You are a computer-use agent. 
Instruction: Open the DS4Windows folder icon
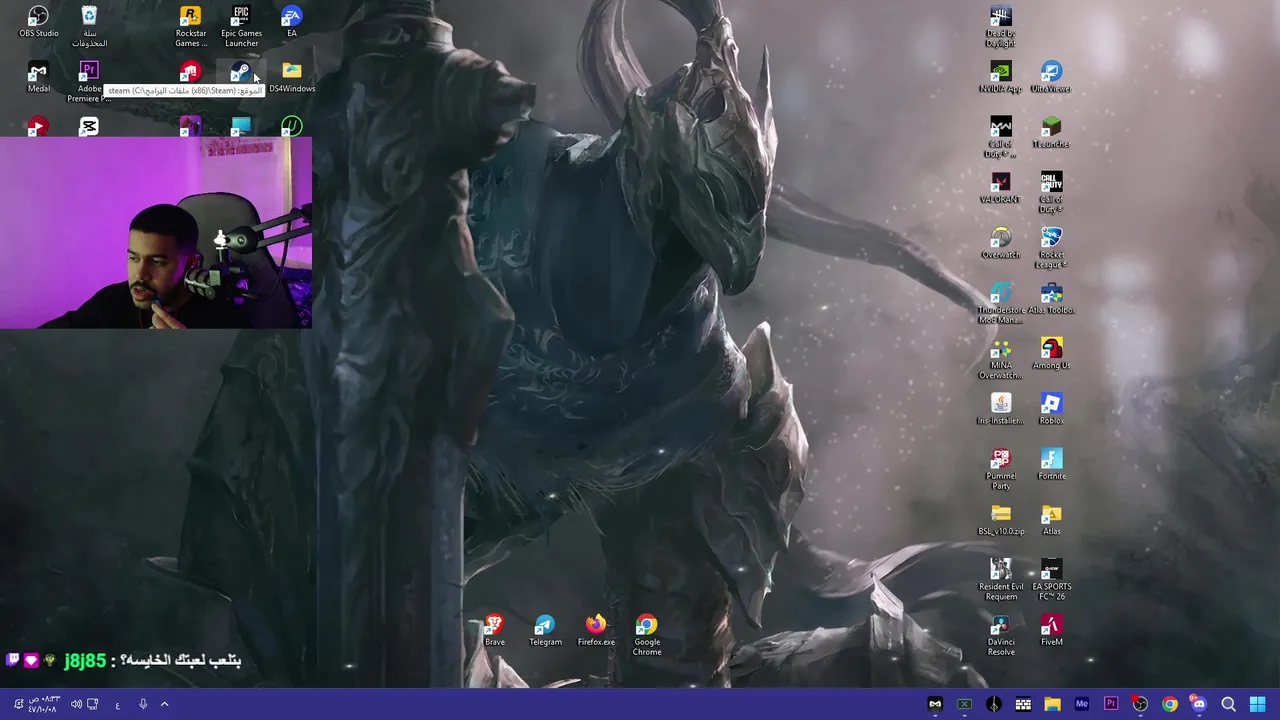[x=292, y=77]
